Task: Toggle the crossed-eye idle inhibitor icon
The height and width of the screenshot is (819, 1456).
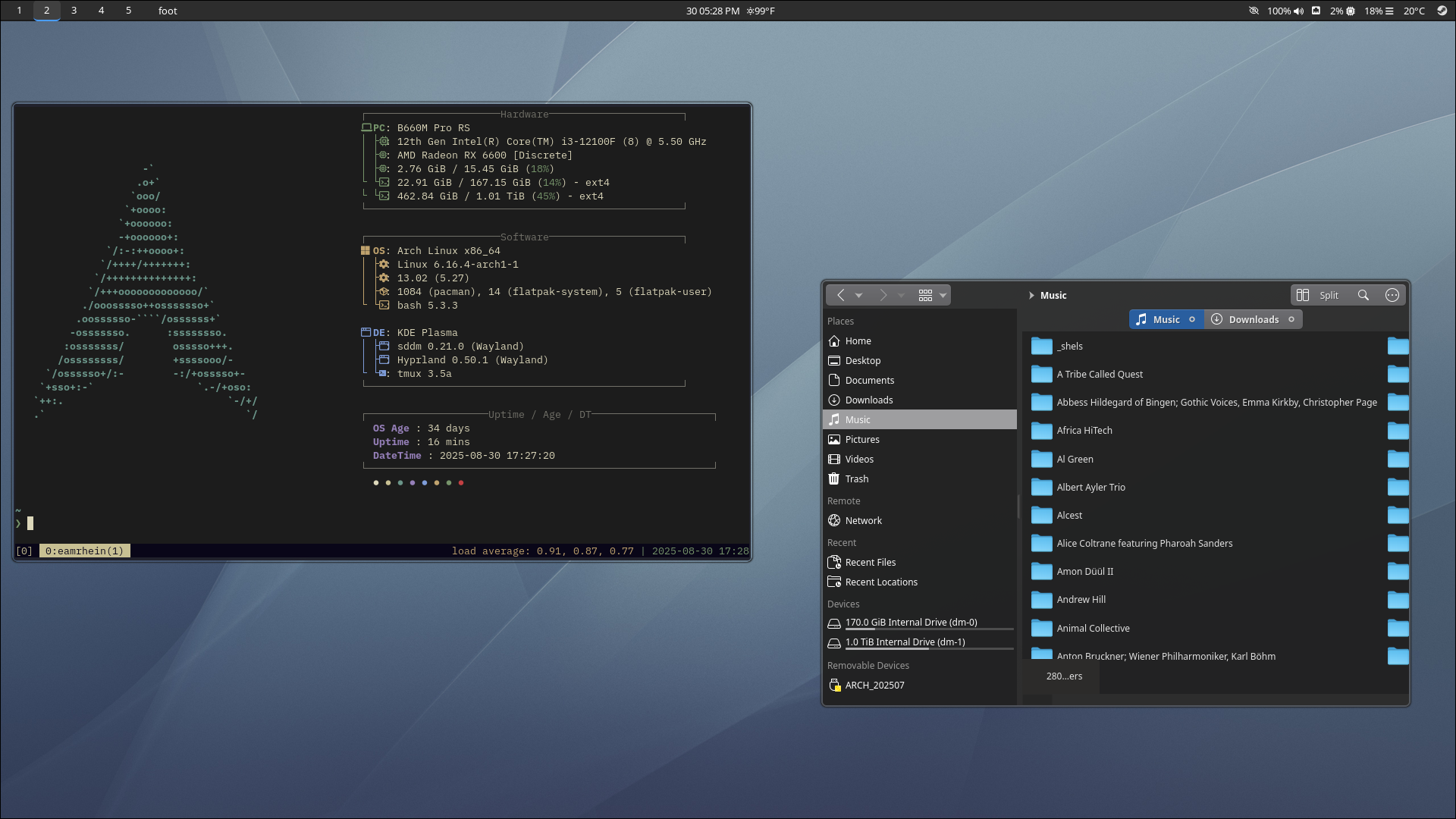Action: [x=1254, y=11]
